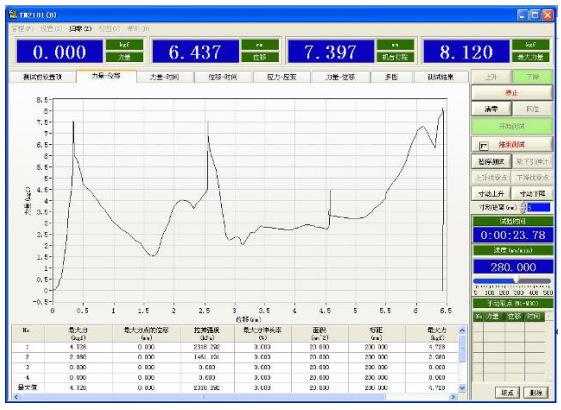Click the speed slider below 280.000

512,281
